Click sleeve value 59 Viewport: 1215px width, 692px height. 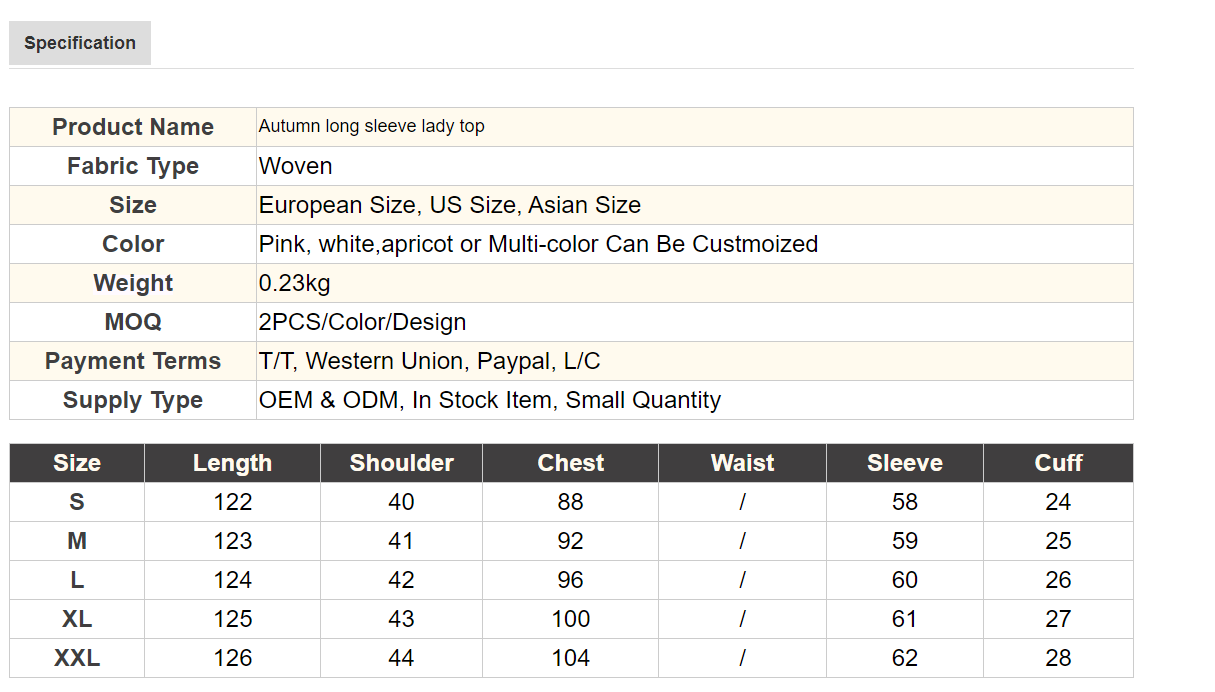[x=905, y=541]
